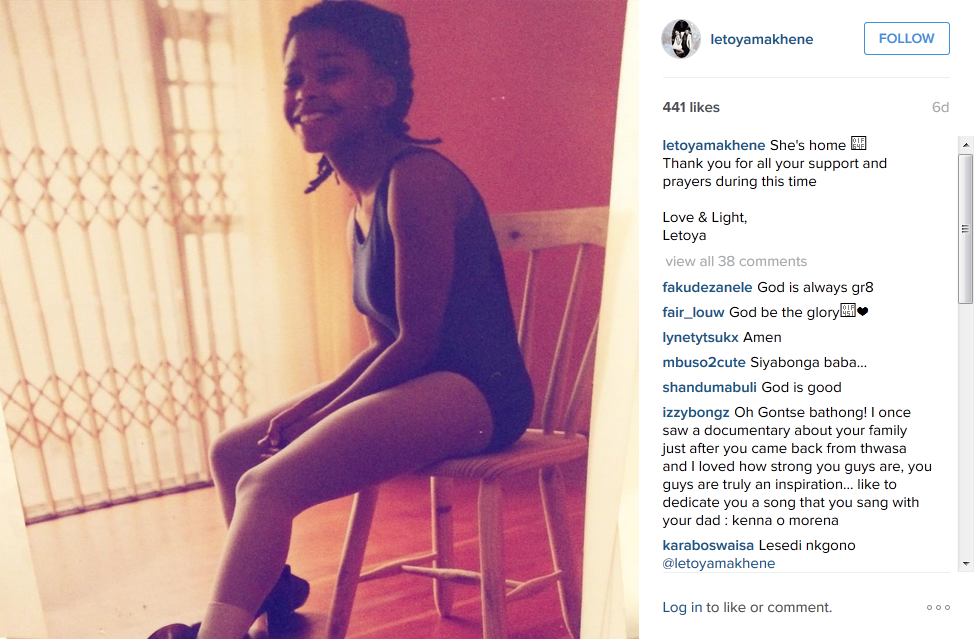Click the comments scrollbar thumb
The width and height of the screenshot is (974, 639).
coord(965,229)
